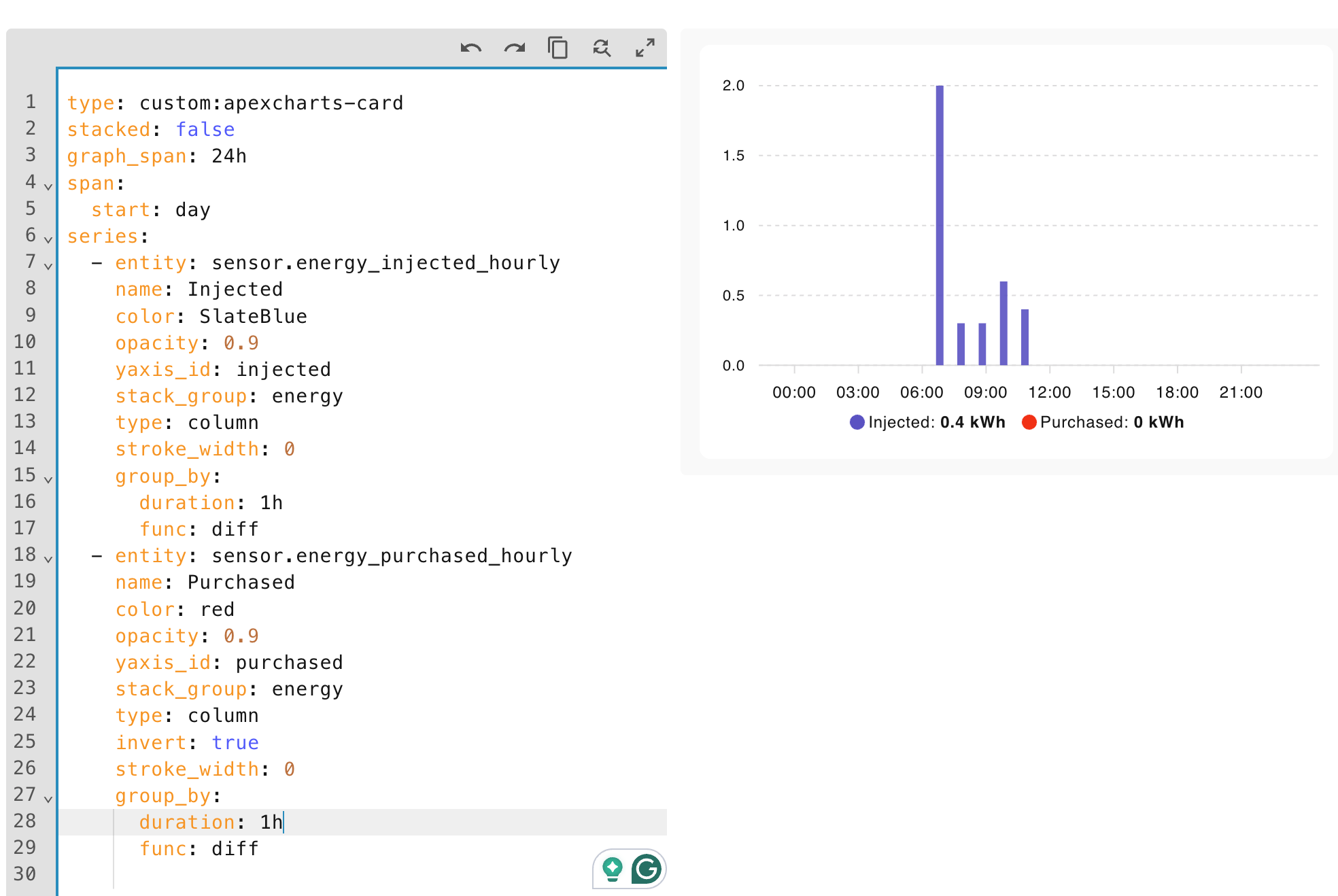The width and height of the screenshot is (1338, 896).
Task: Click the invert: true value text
Action: tap(235, 742)
